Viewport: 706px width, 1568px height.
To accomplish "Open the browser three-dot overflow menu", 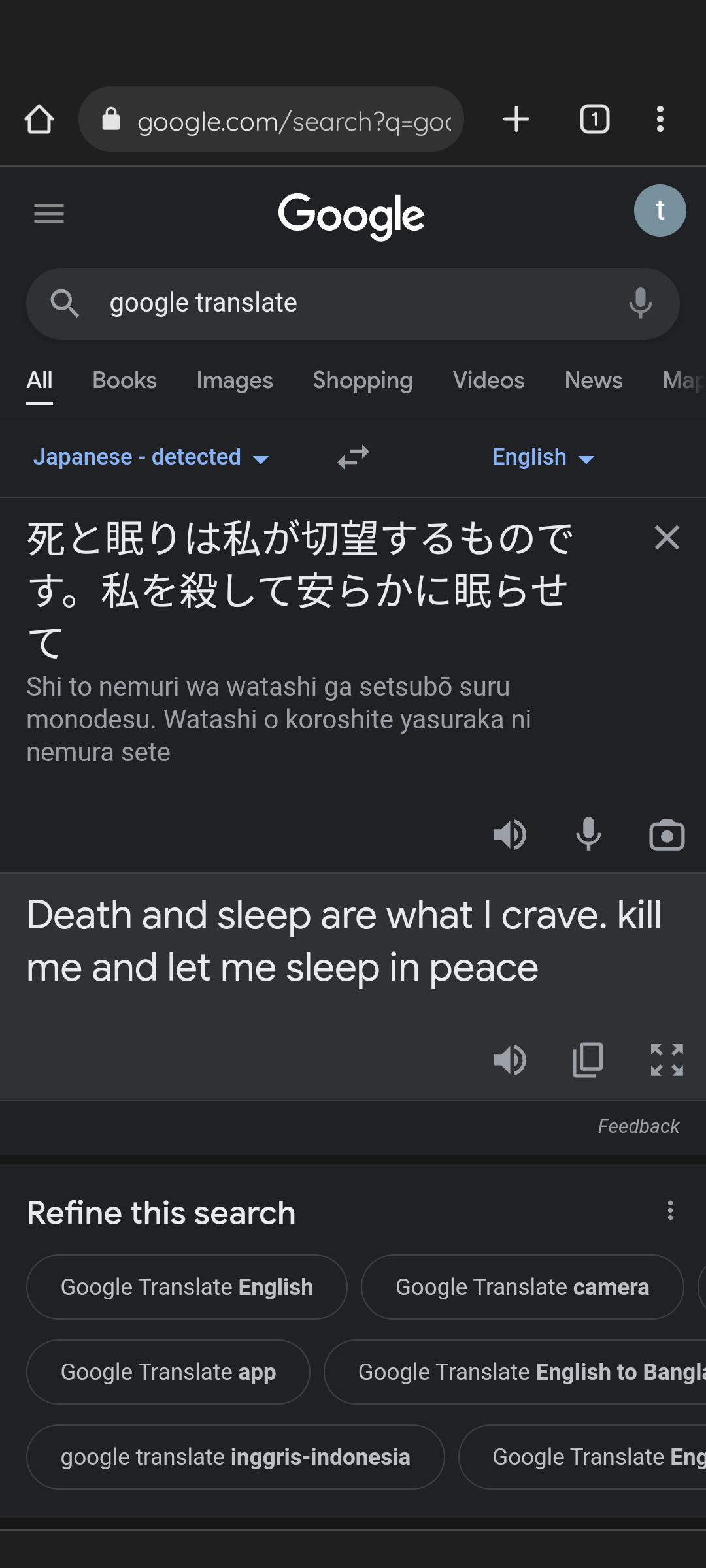I will click(x=660, y=120).
